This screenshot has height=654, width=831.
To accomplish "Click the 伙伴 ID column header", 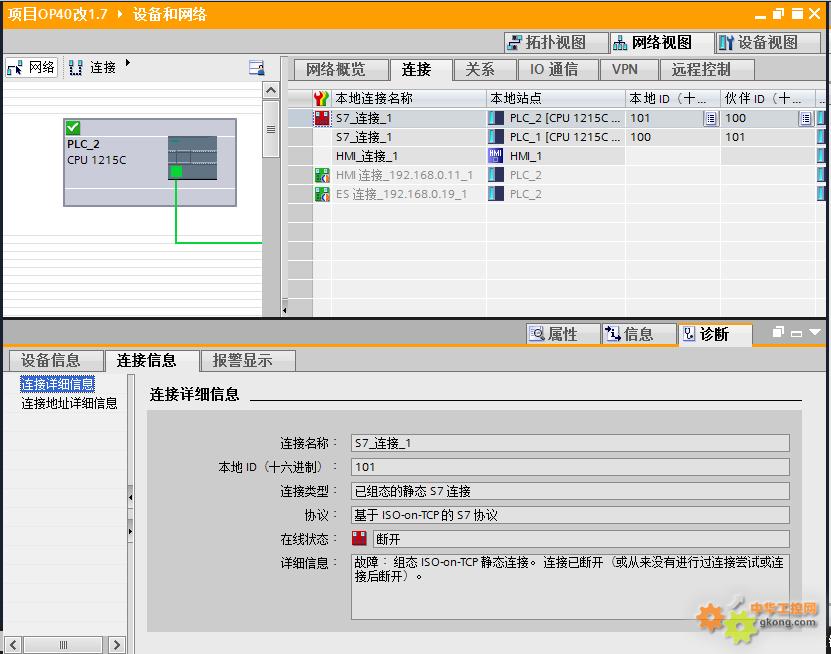I will click(768, 98).
